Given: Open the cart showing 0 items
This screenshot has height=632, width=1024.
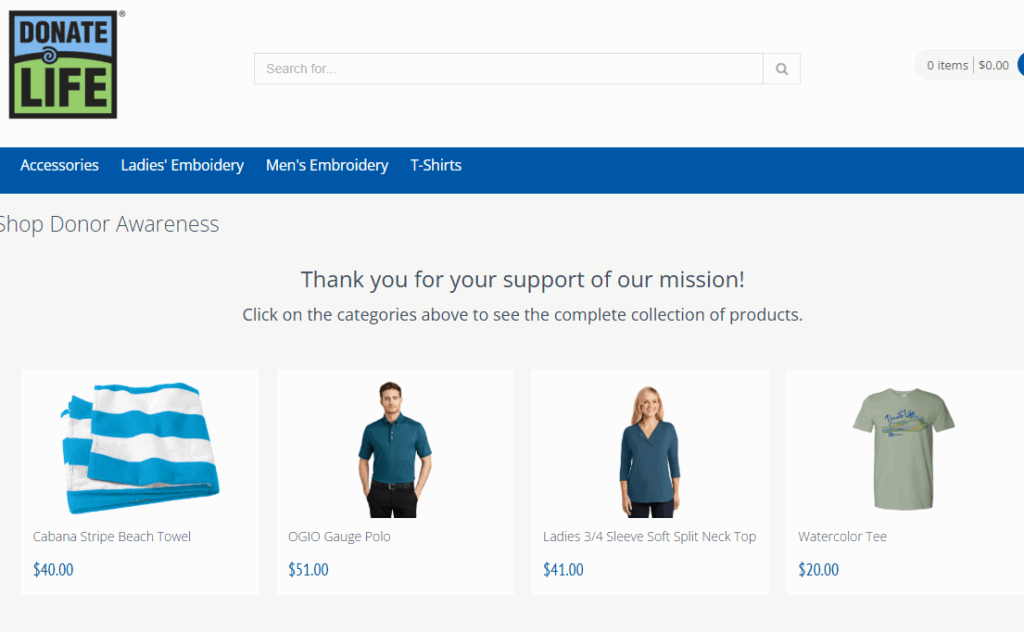Looking at the screenshot, I should tap(967, 66).
